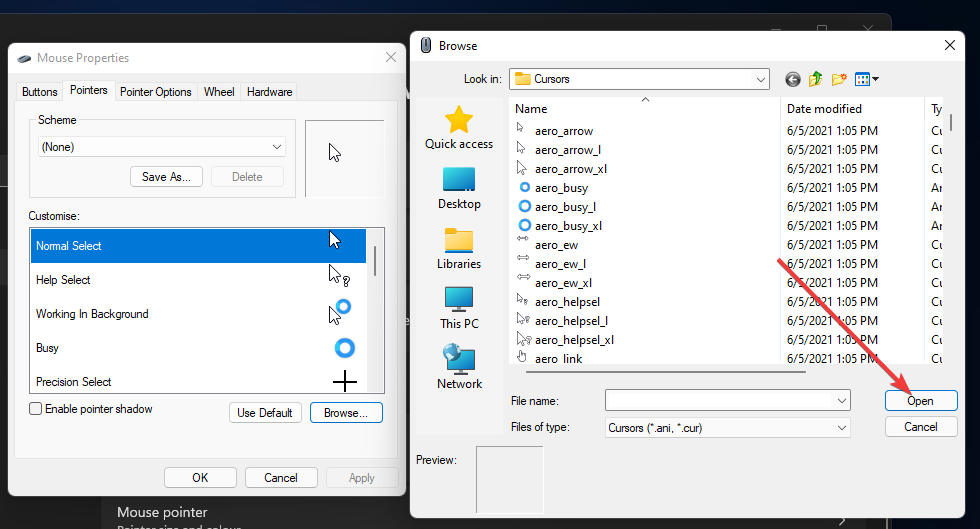Select Working In Background pointer row
The width and height of the screenshot is (980, 529).
tap(198, 314)
